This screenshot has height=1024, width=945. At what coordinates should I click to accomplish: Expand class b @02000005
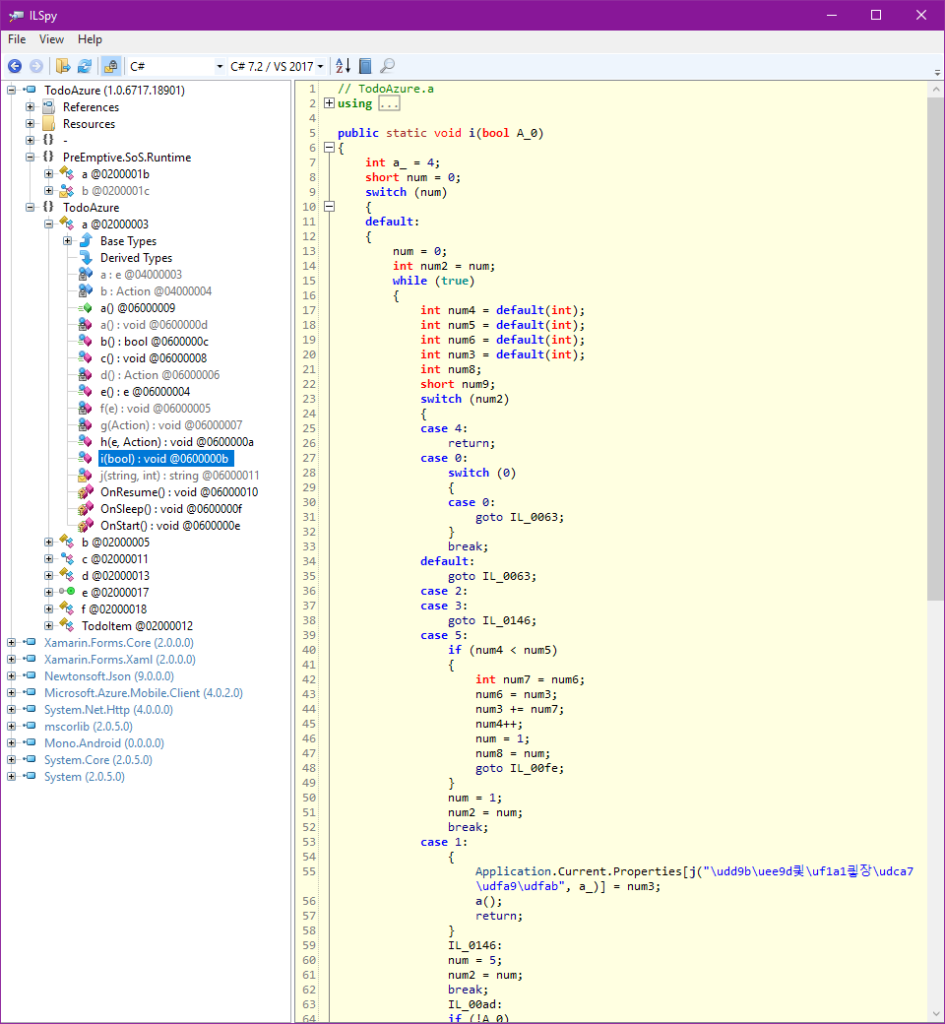[49, 542]
